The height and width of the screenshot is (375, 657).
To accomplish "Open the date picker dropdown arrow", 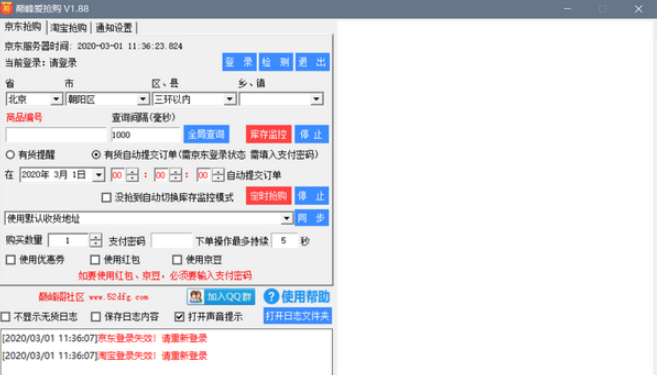I will 98,175.
